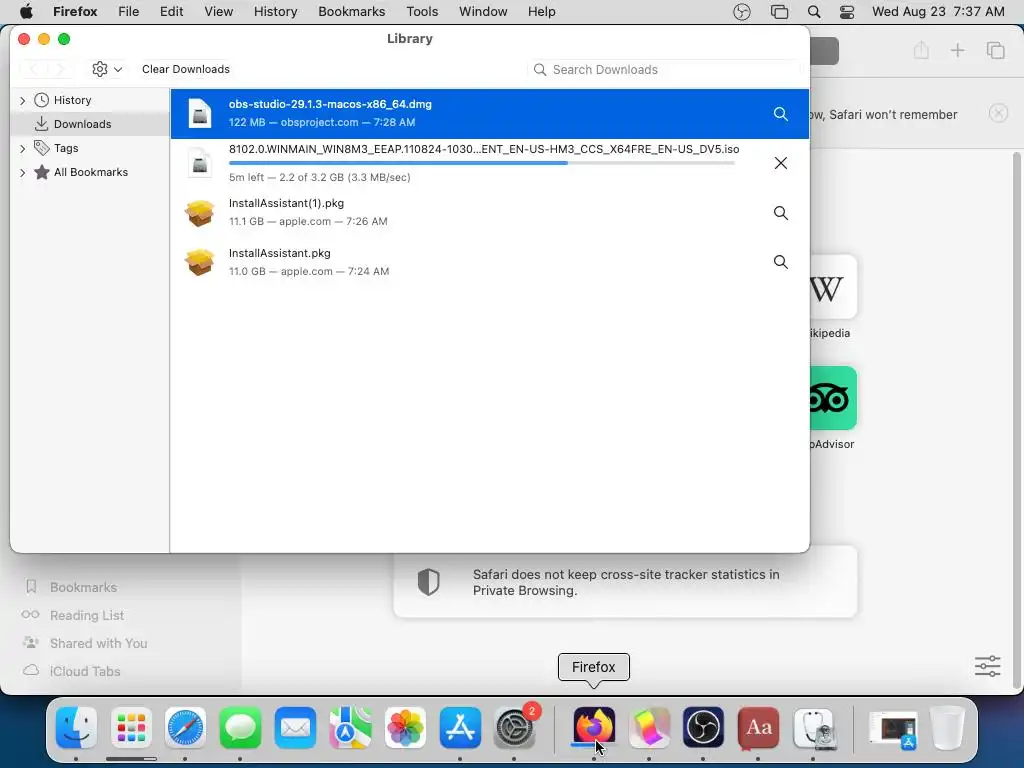The height and width of the screenshot is (768, 1024).
Task: Open Photos from the Dock
Action: [405, 728]
